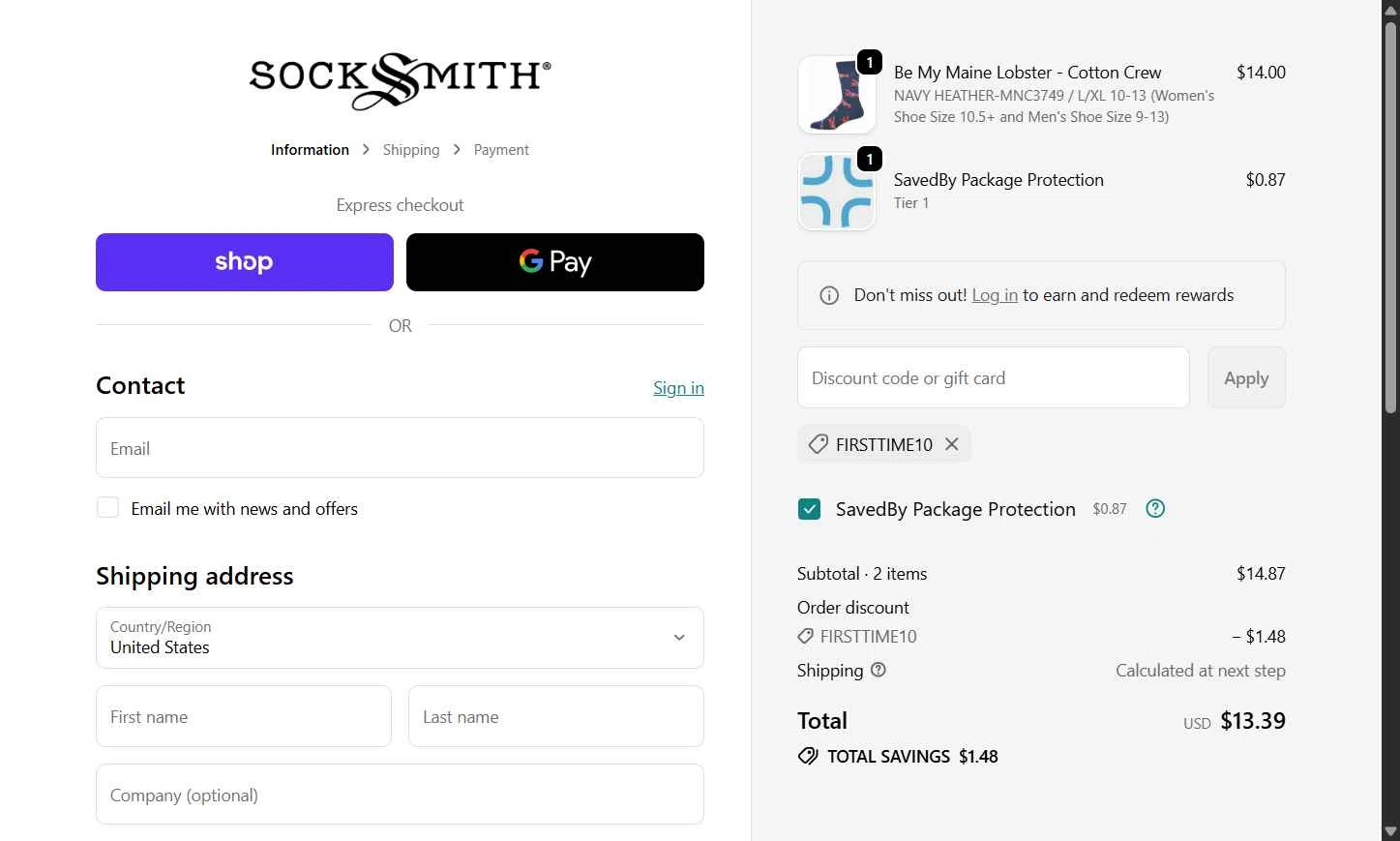The height and width of the screenshot is (841, 1400).
Task: Pay with Google Pay express button
Action: pyautogui.click(x=555, y=262)
